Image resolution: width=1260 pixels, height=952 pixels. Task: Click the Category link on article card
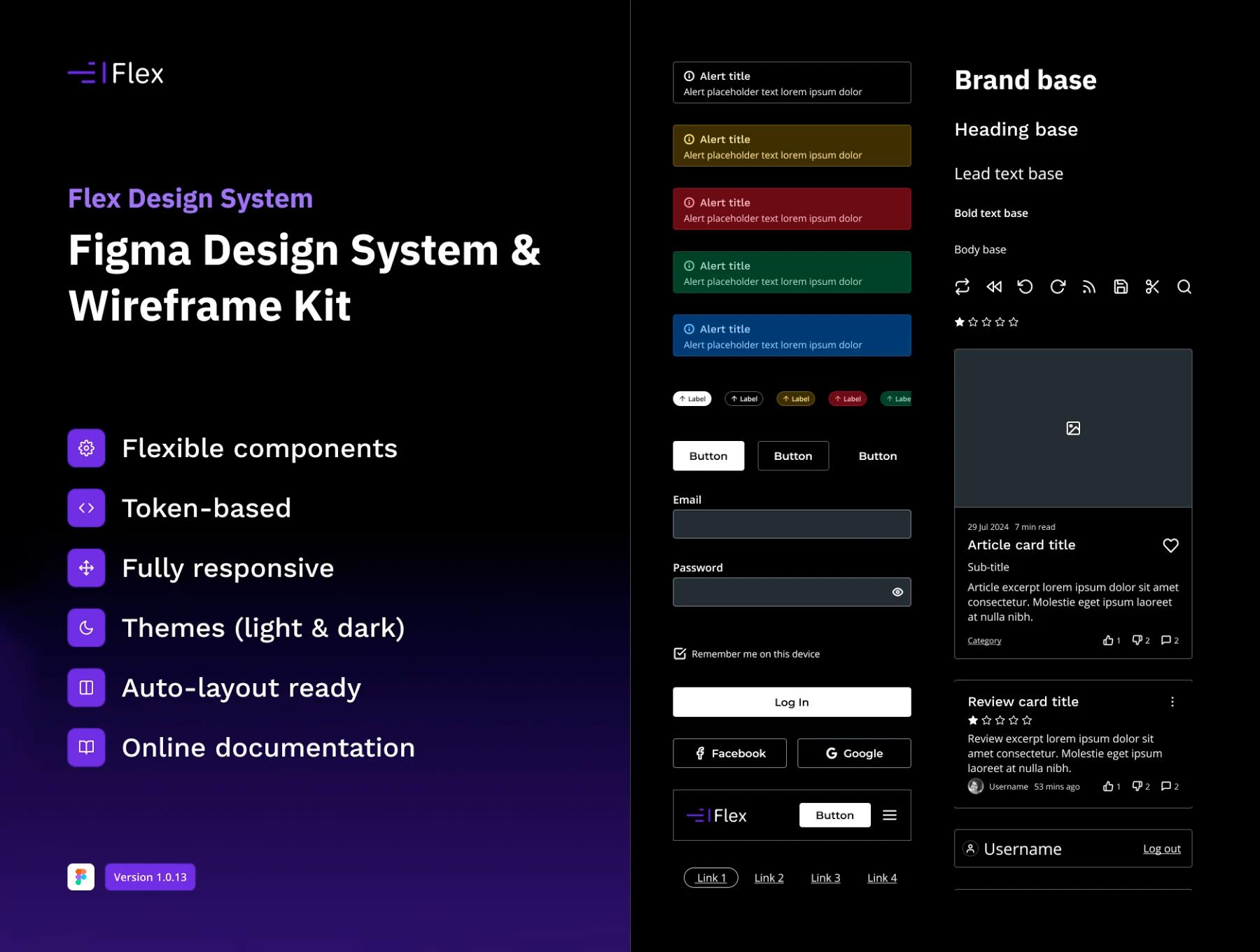[984, 640]
